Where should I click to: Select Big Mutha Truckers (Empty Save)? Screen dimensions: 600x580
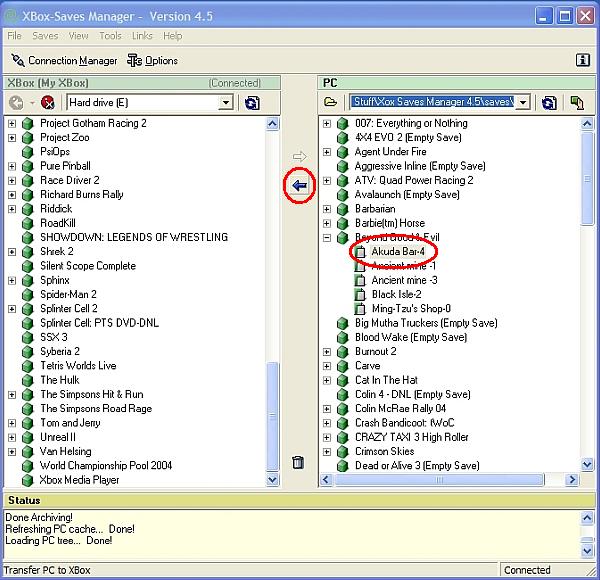426,323
